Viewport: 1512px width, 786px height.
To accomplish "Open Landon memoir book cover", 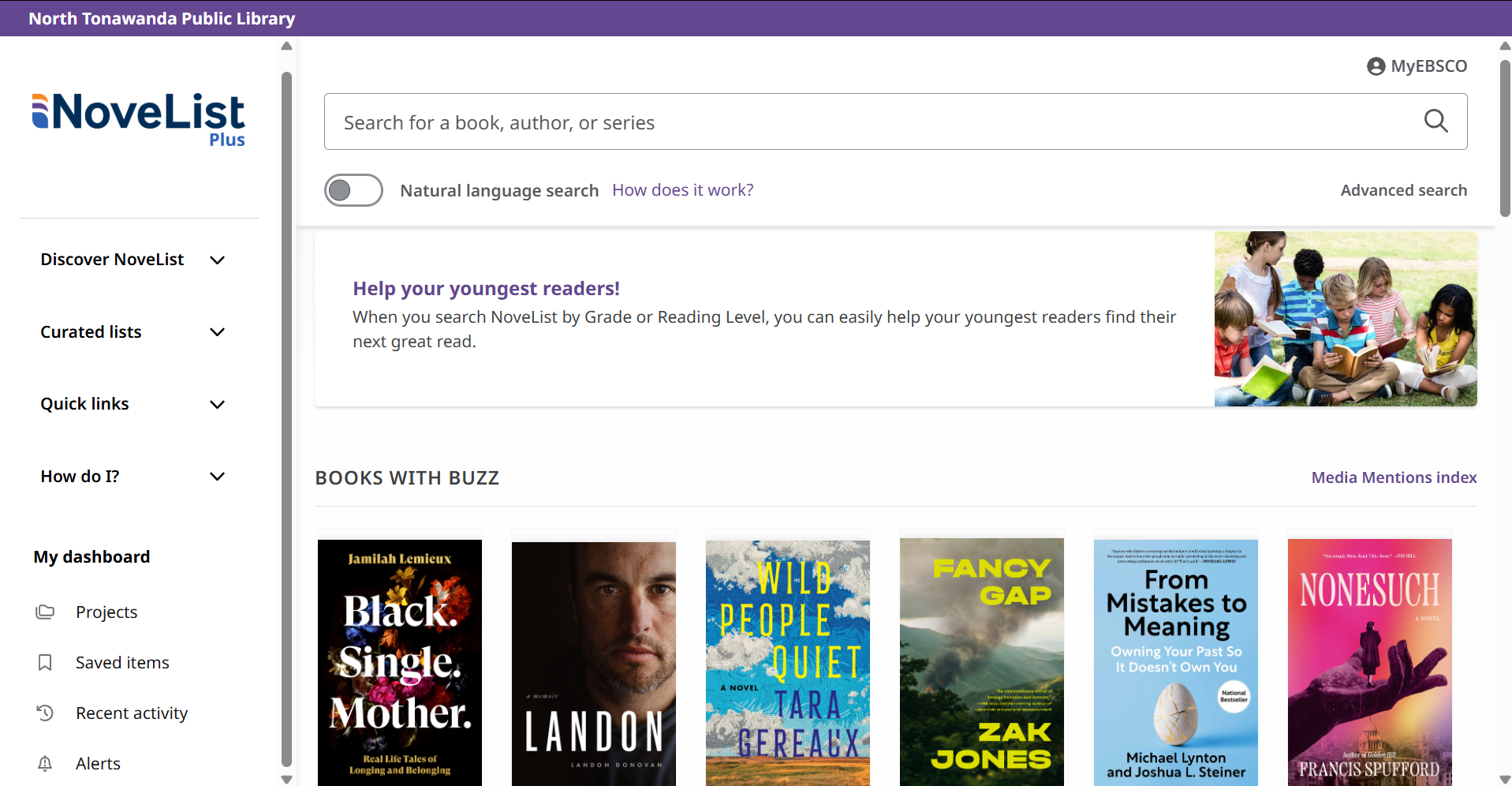I will click(x=594, y=663).
